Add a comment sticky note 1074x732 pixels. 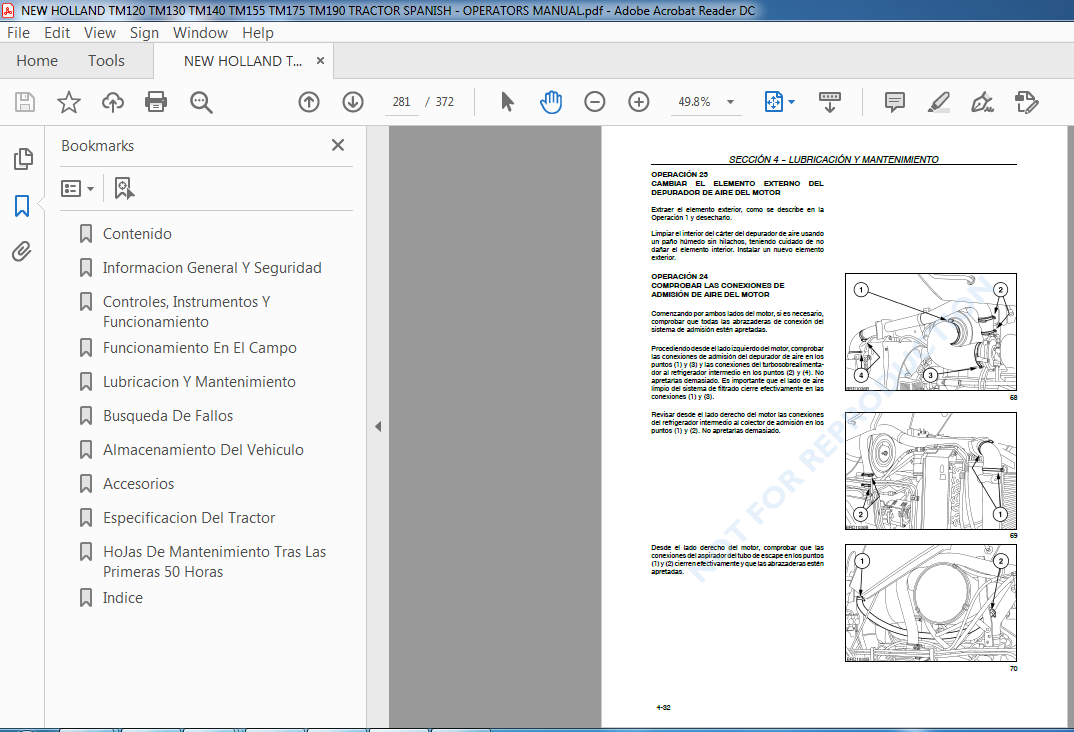(895, 102)
